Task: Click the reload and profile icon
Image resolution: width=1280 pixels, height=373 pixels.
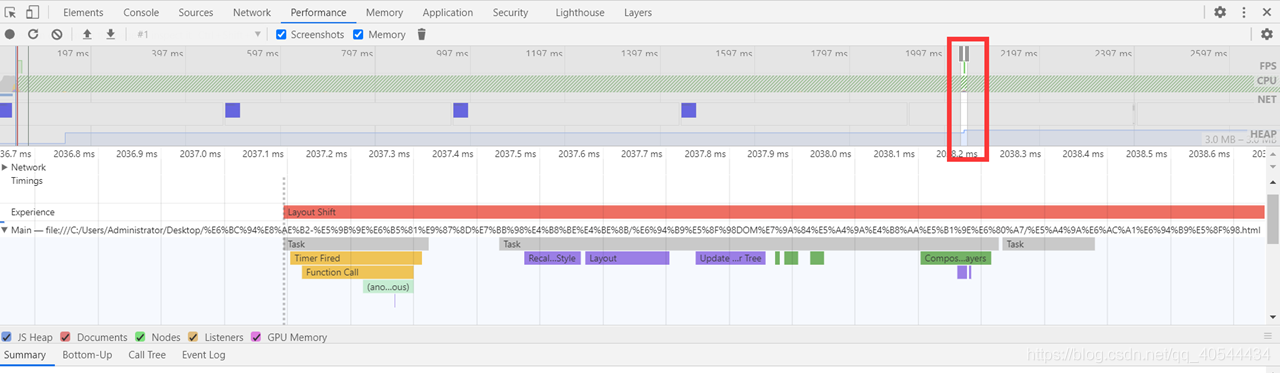Action: tap(33, 34)
